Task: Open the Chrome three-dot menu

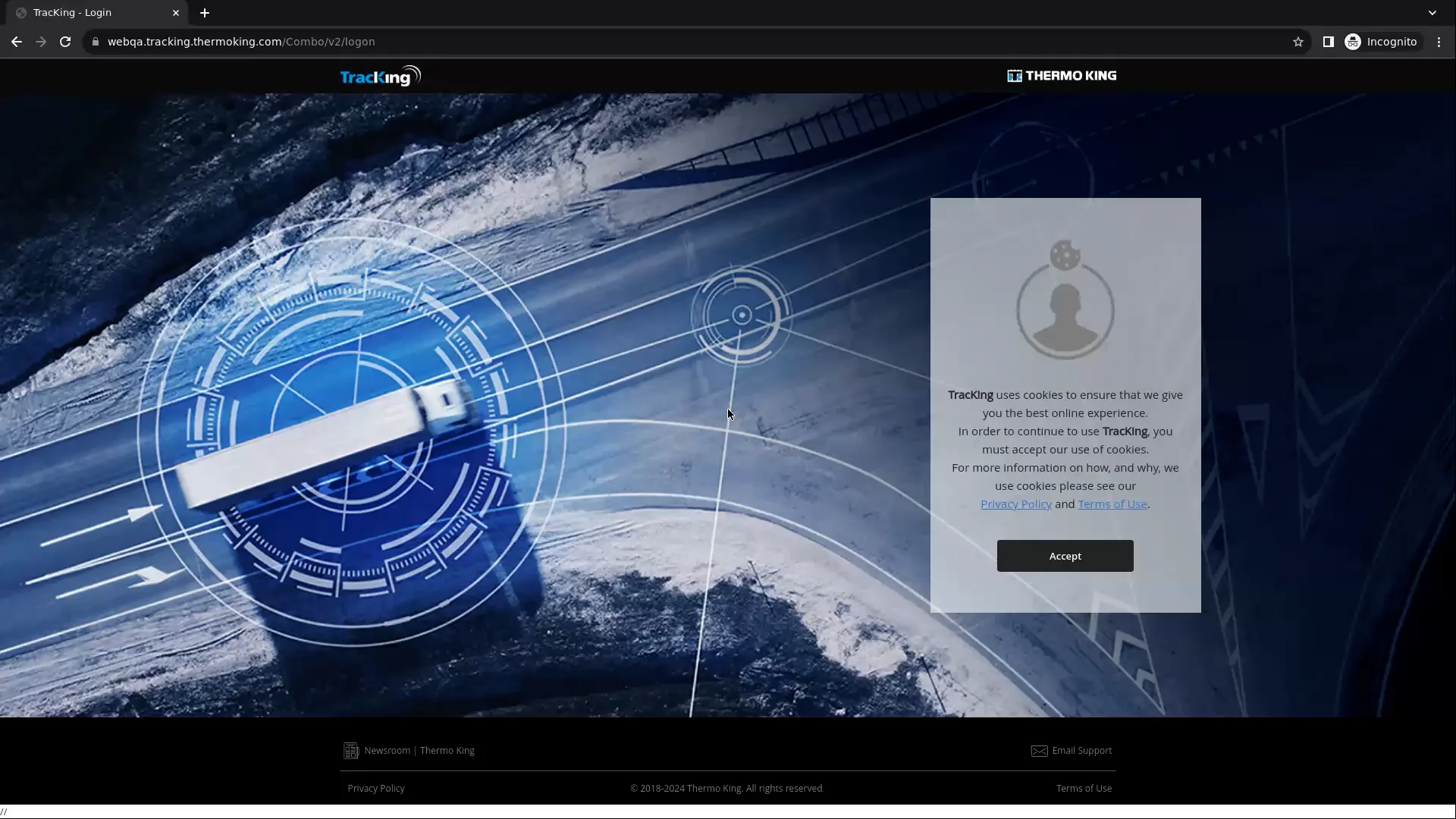Action: click(1438, 42)
